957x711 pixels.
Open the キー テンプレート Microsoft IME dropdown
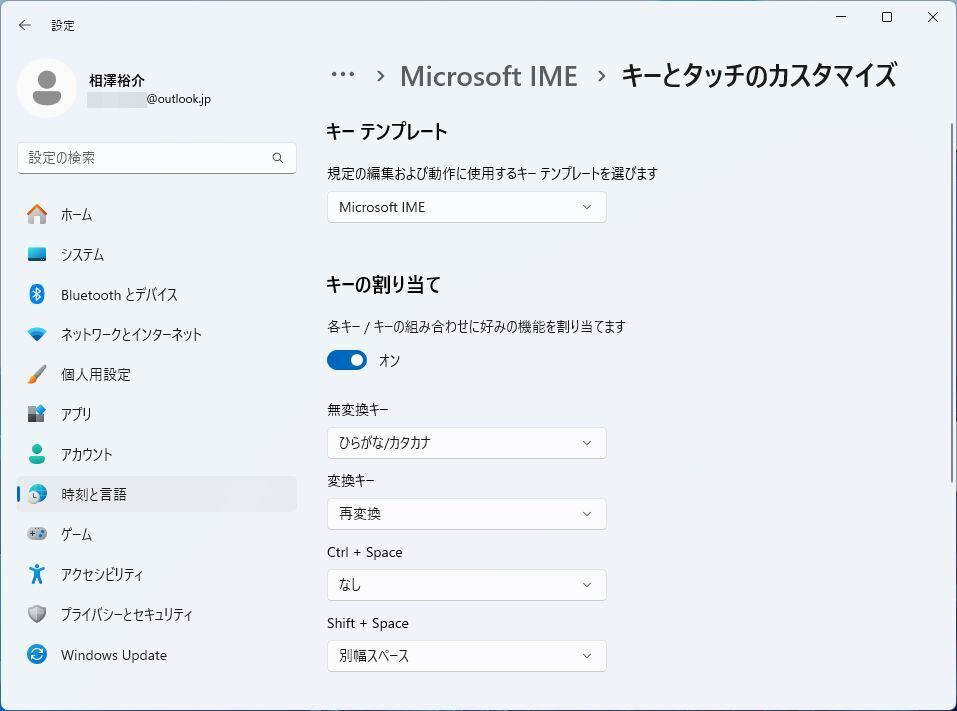click(x=466, y=207)
